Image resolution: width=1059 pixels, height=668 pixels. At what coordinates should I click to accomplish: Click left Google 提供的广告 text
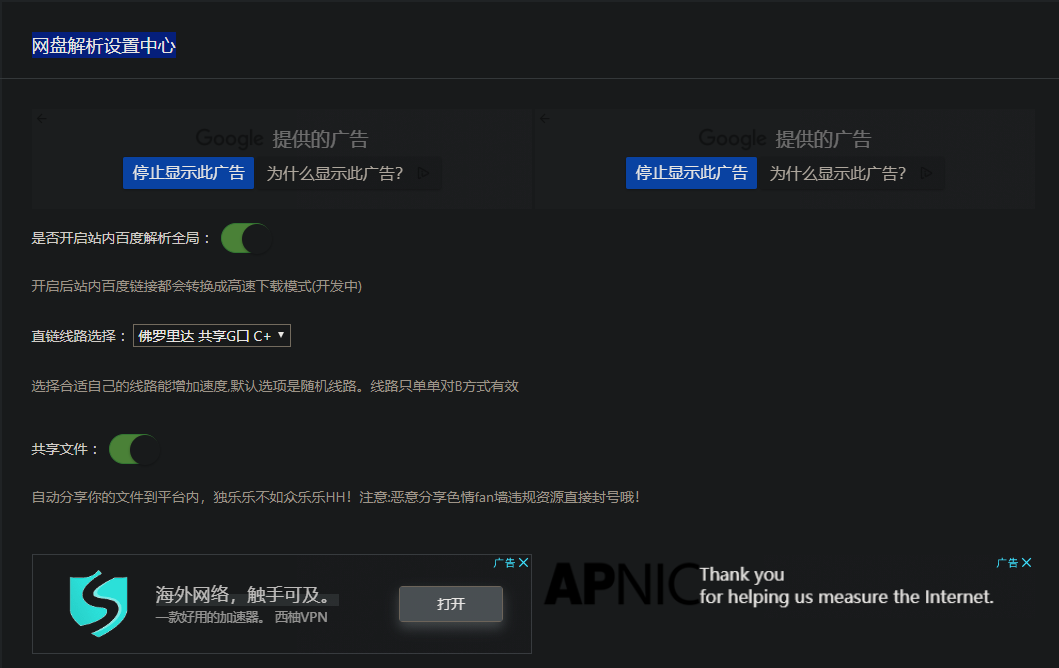[282, 139]
